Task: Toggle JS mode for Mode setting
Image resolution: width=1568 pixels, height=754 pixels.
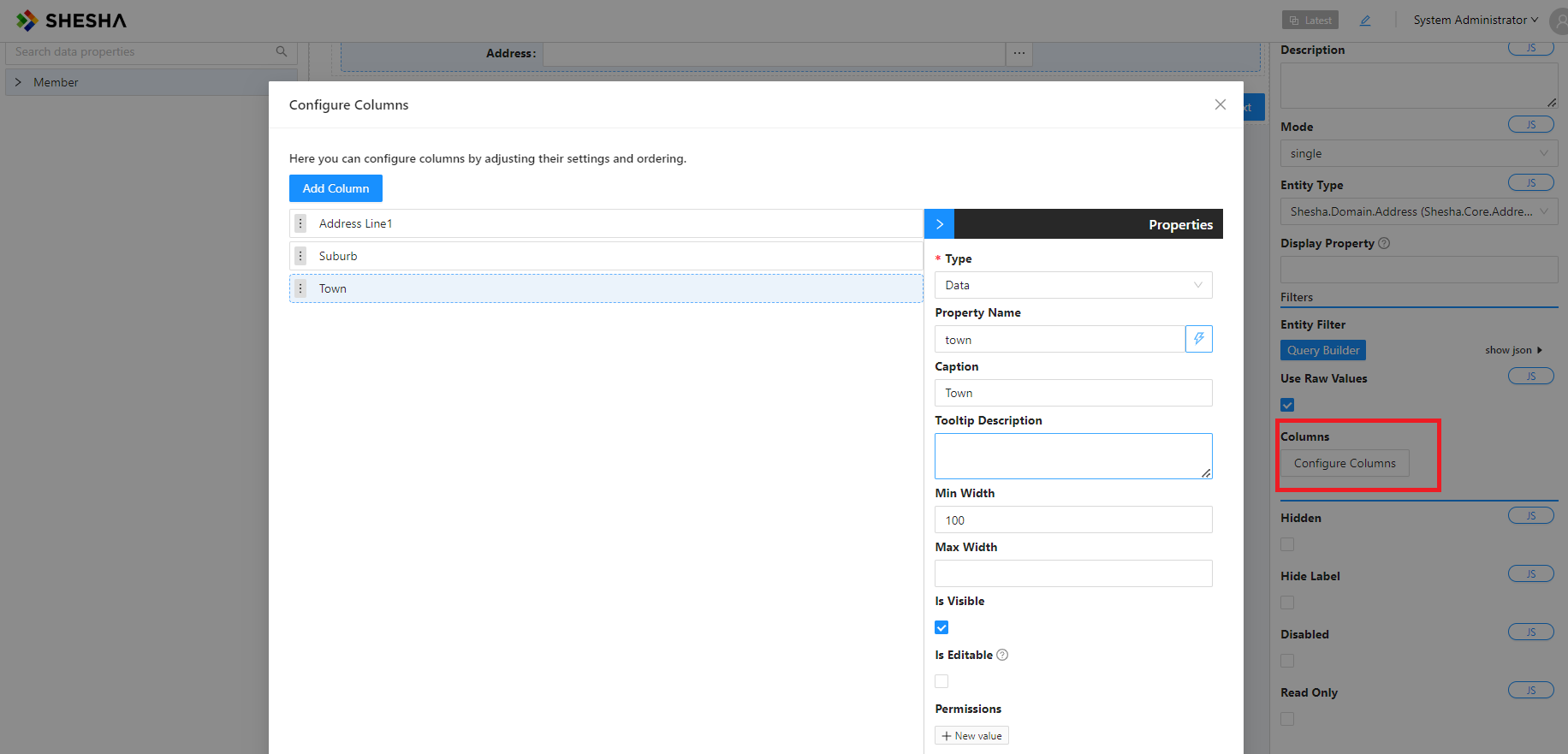Action: (x=1531, y=125)
